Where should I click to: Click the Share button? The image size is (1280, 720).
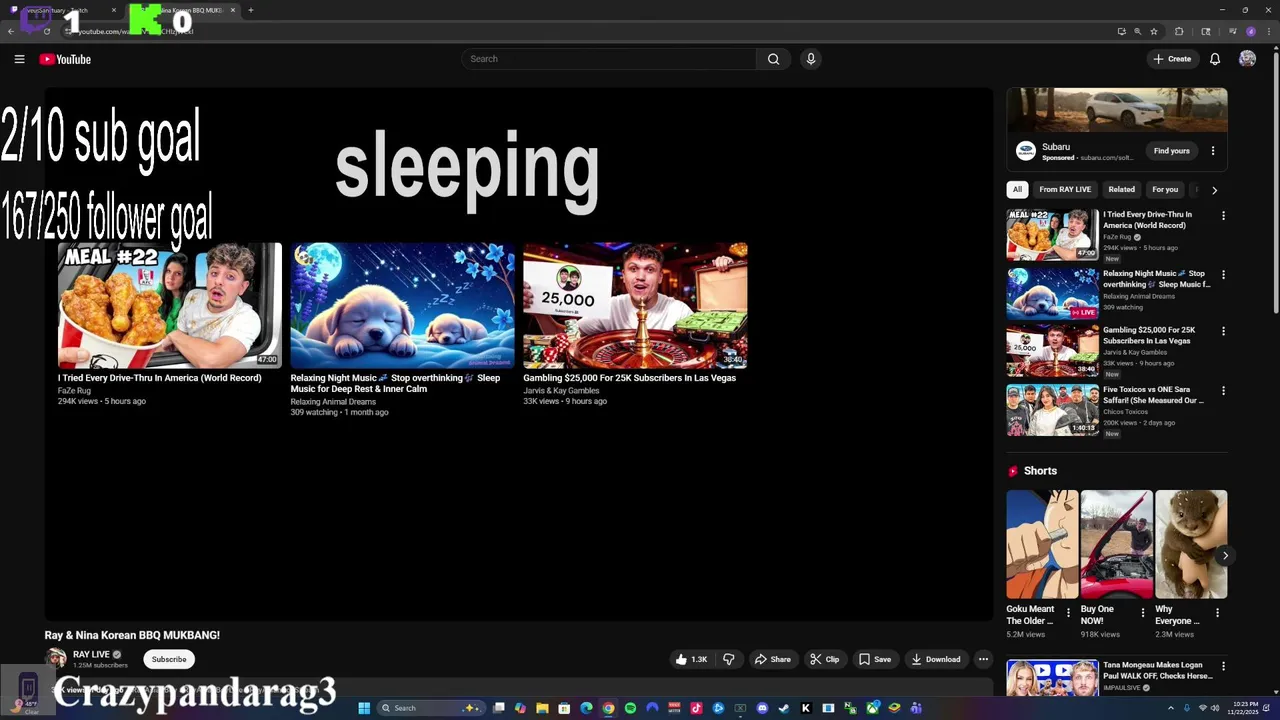point(772,659)
